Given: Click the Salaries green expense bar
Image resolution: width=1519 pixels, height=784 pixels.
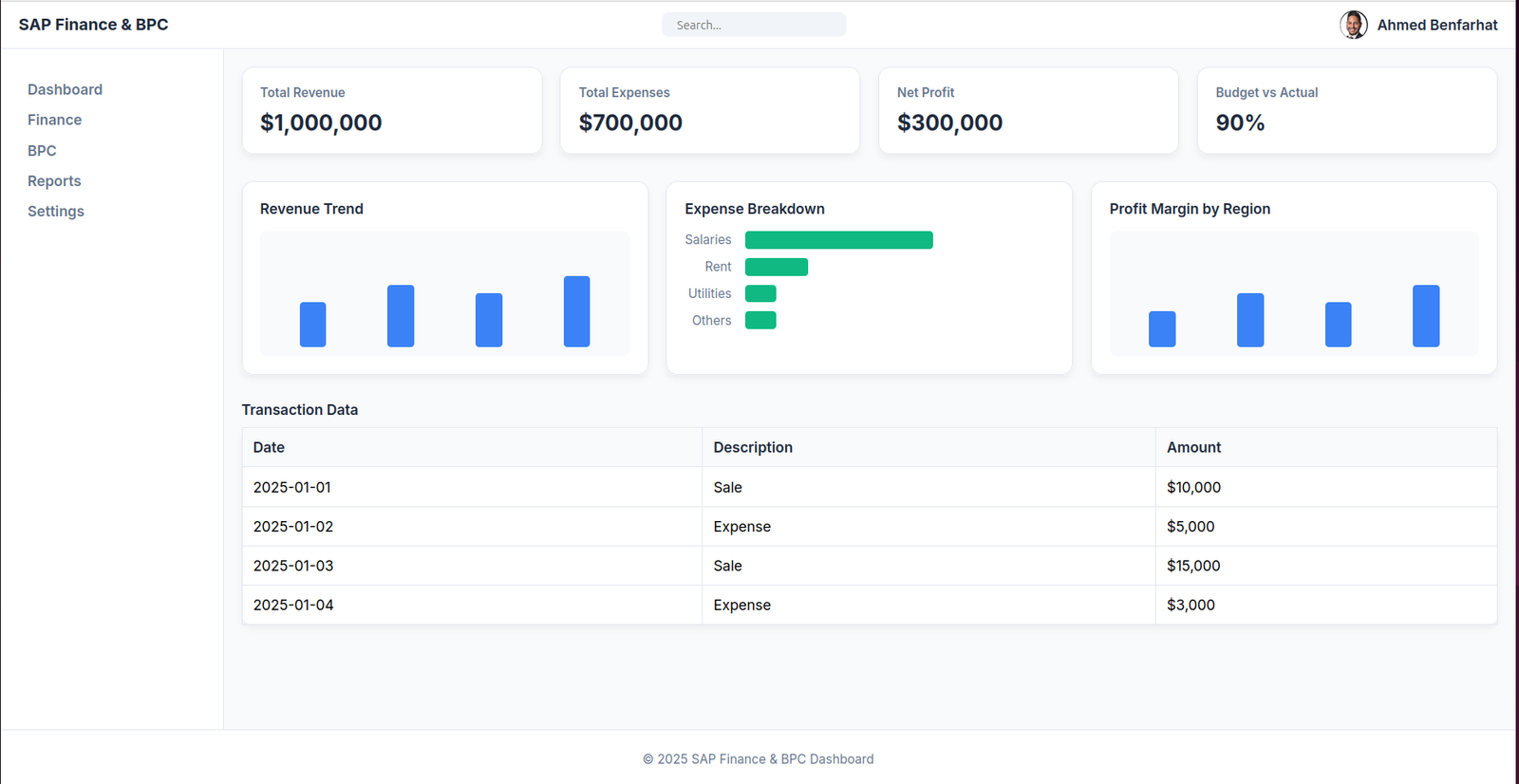Looking at the screenshot, I should 838,240.
